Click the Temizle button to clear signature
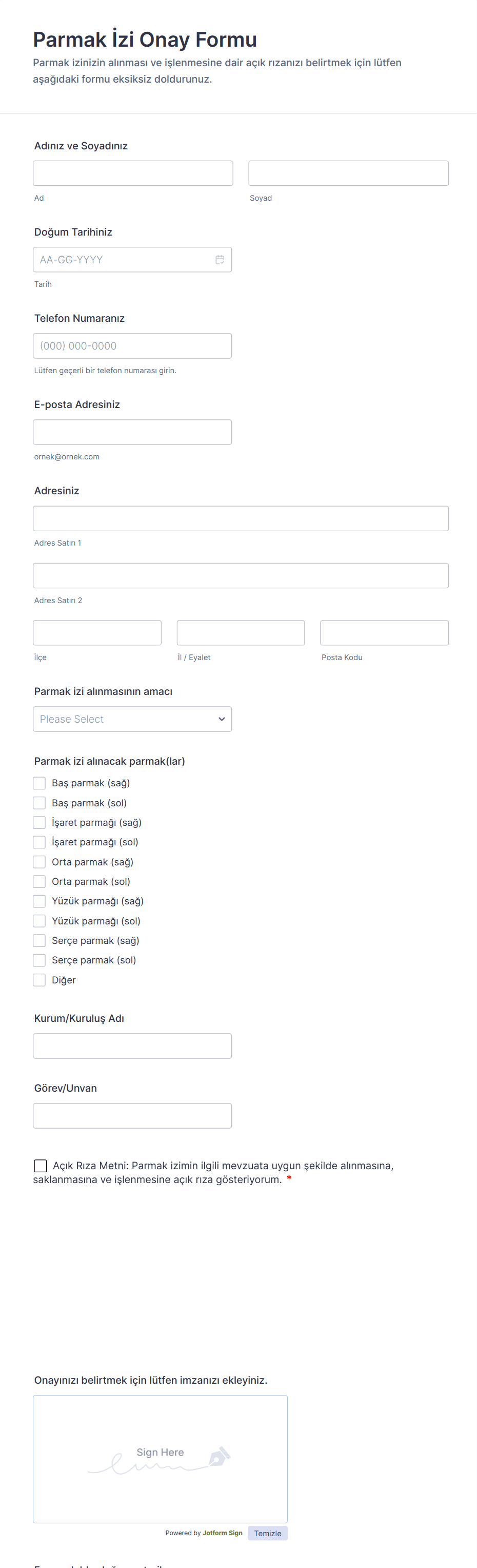Screen dimensions: 477x1568 tap(267, 1533)
